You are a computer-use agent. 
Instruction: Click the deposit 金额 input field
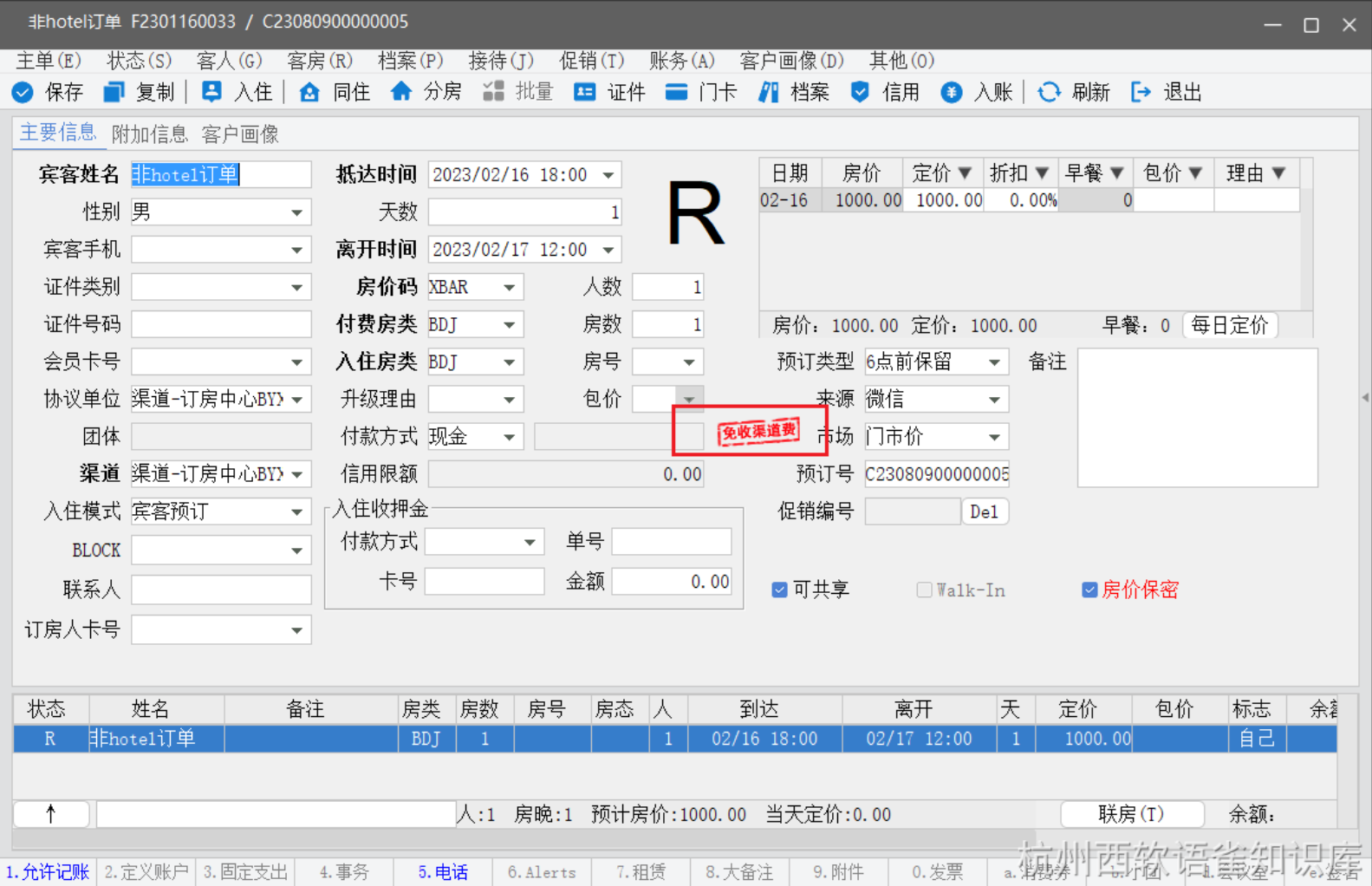pyautogui.click(x=672, y=582)
